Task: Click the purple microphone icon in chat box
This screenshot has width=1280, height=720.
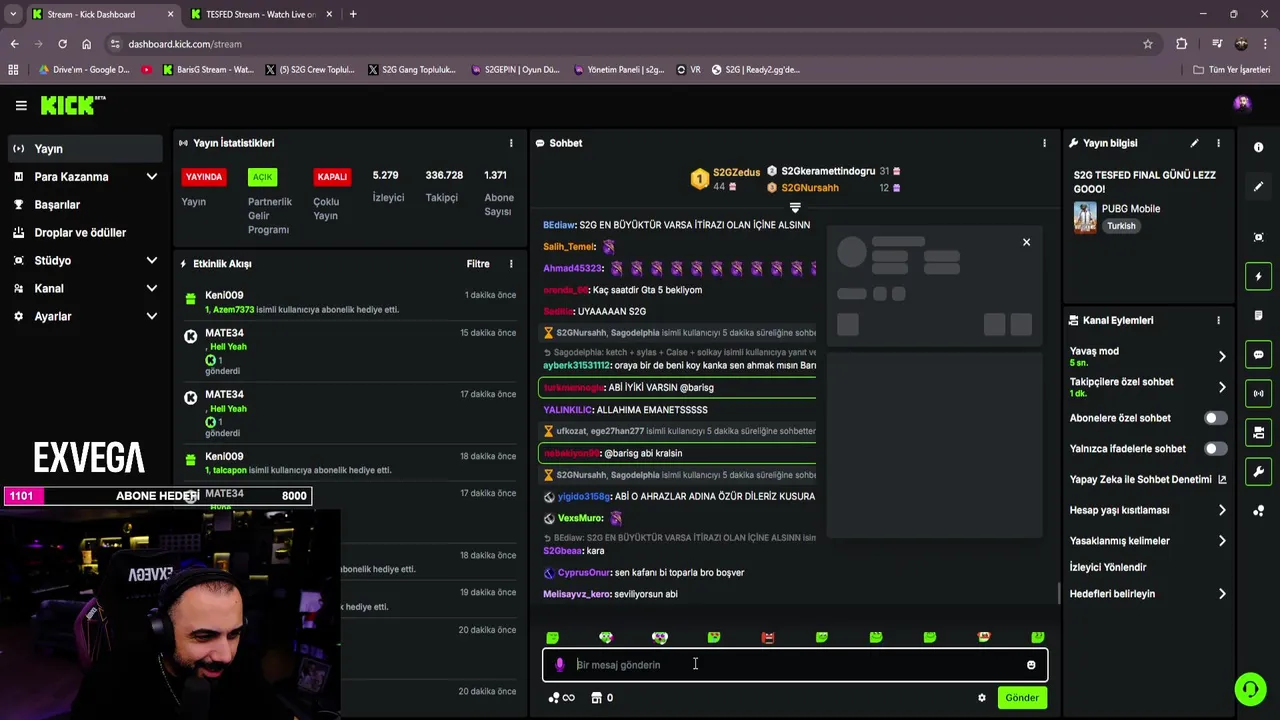Action: (x=559, y=665)
